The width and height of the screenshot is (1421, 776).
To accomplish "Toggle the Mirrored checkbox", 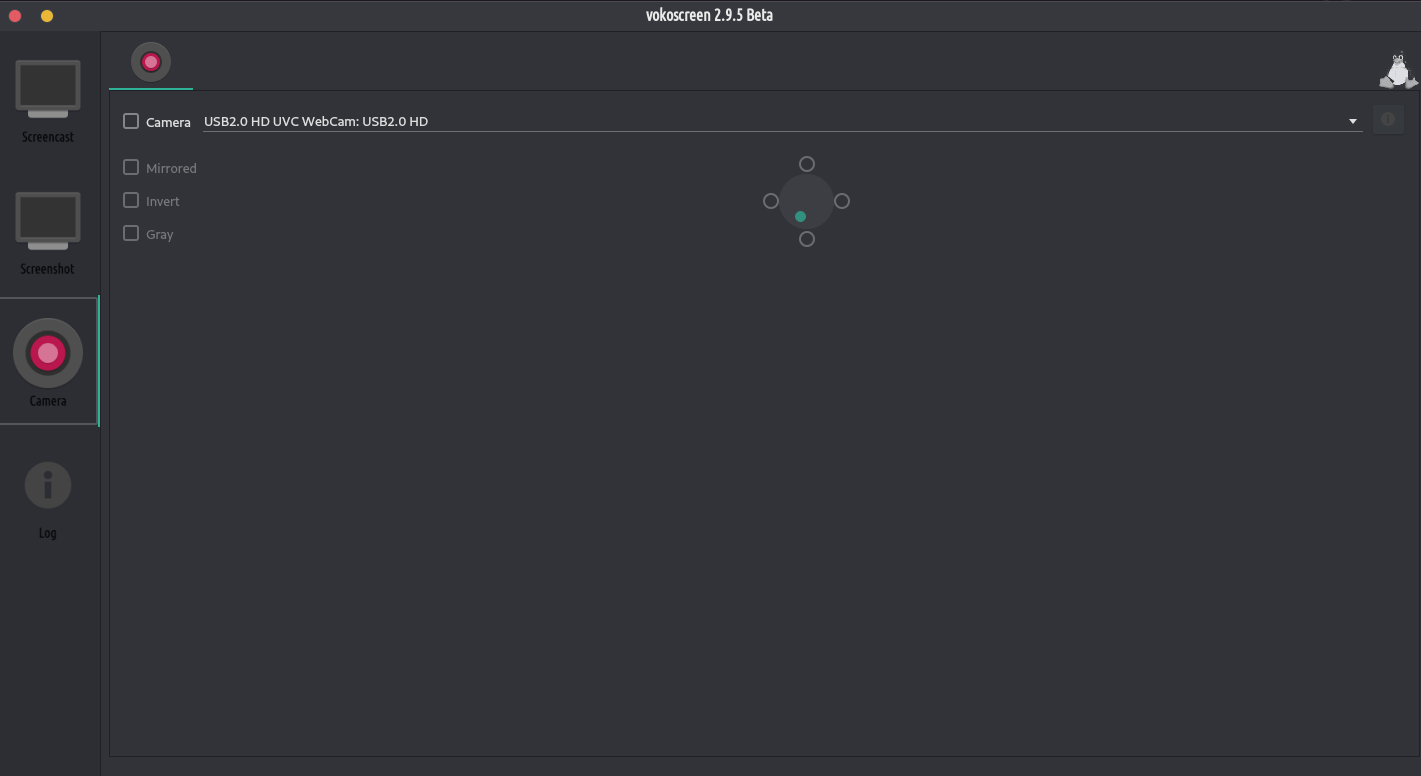I will [131, 167].
